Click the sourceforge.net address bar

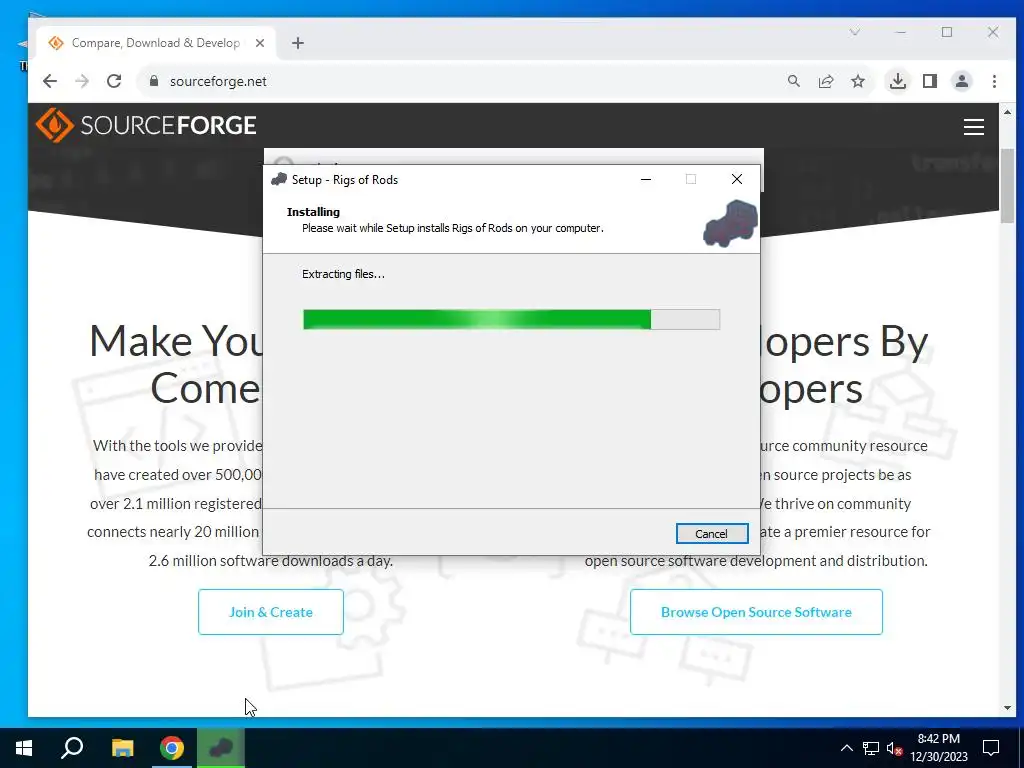(457, 81)
